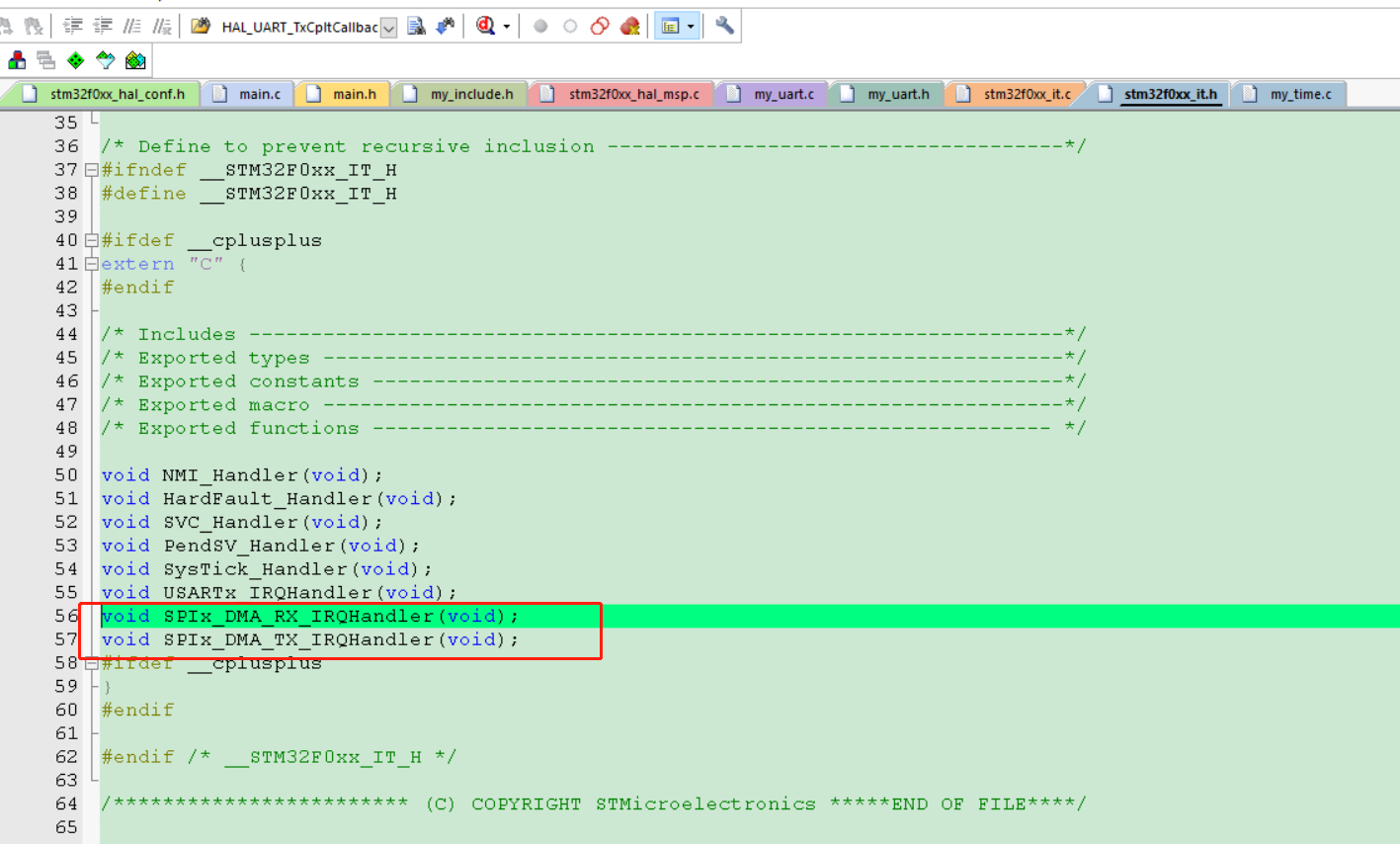Image resolution: width=1400 pixels, height=844 pixels.
Task: Switch to the main.c tab
Action: 248,94
